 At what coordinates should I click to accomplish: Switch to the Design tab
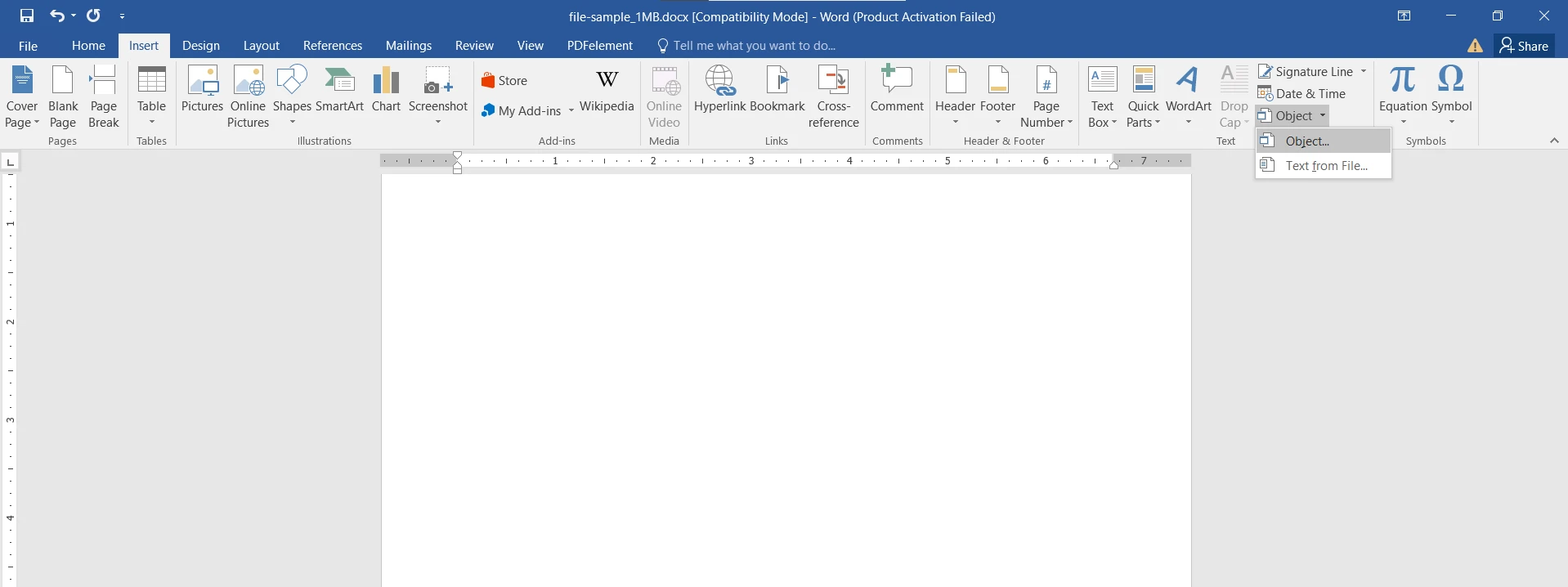click(201, 46)
